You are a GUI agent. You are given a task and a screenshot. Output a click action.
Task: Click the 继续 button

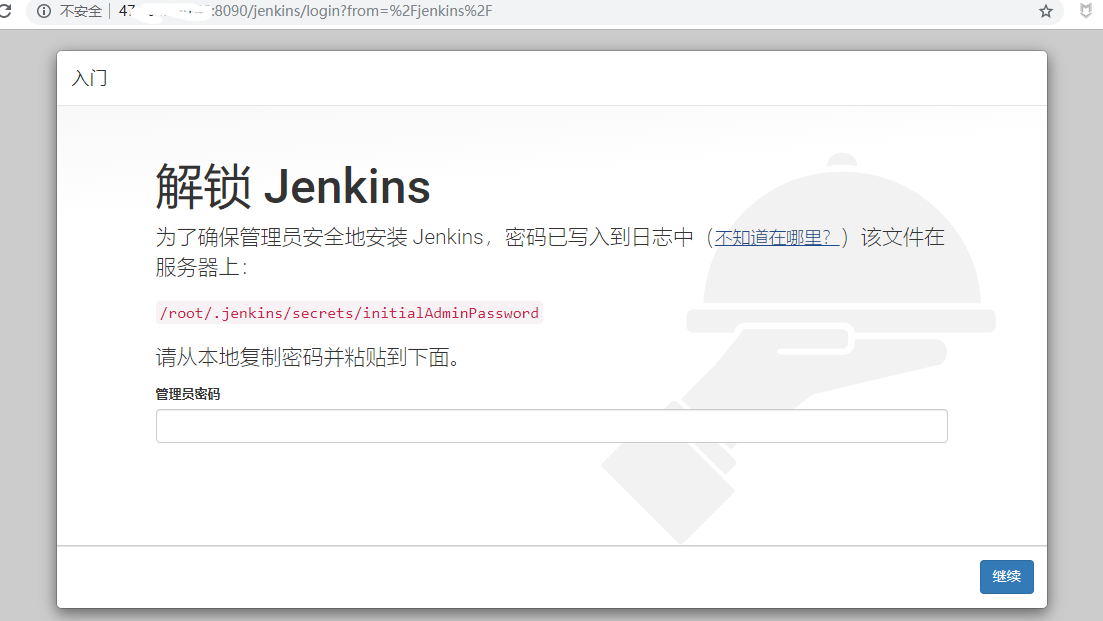(1007, 577)
